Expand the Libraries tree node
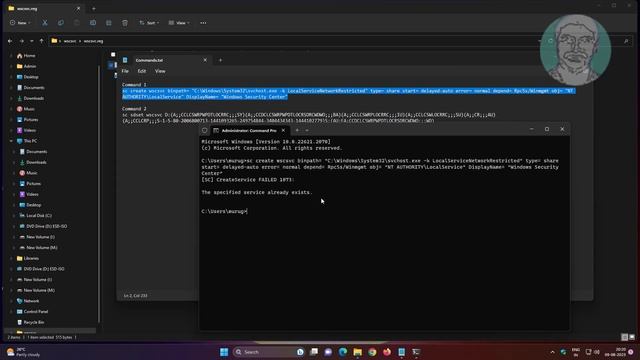This screenshot has width=640, height=360. (x=11, y=258)
